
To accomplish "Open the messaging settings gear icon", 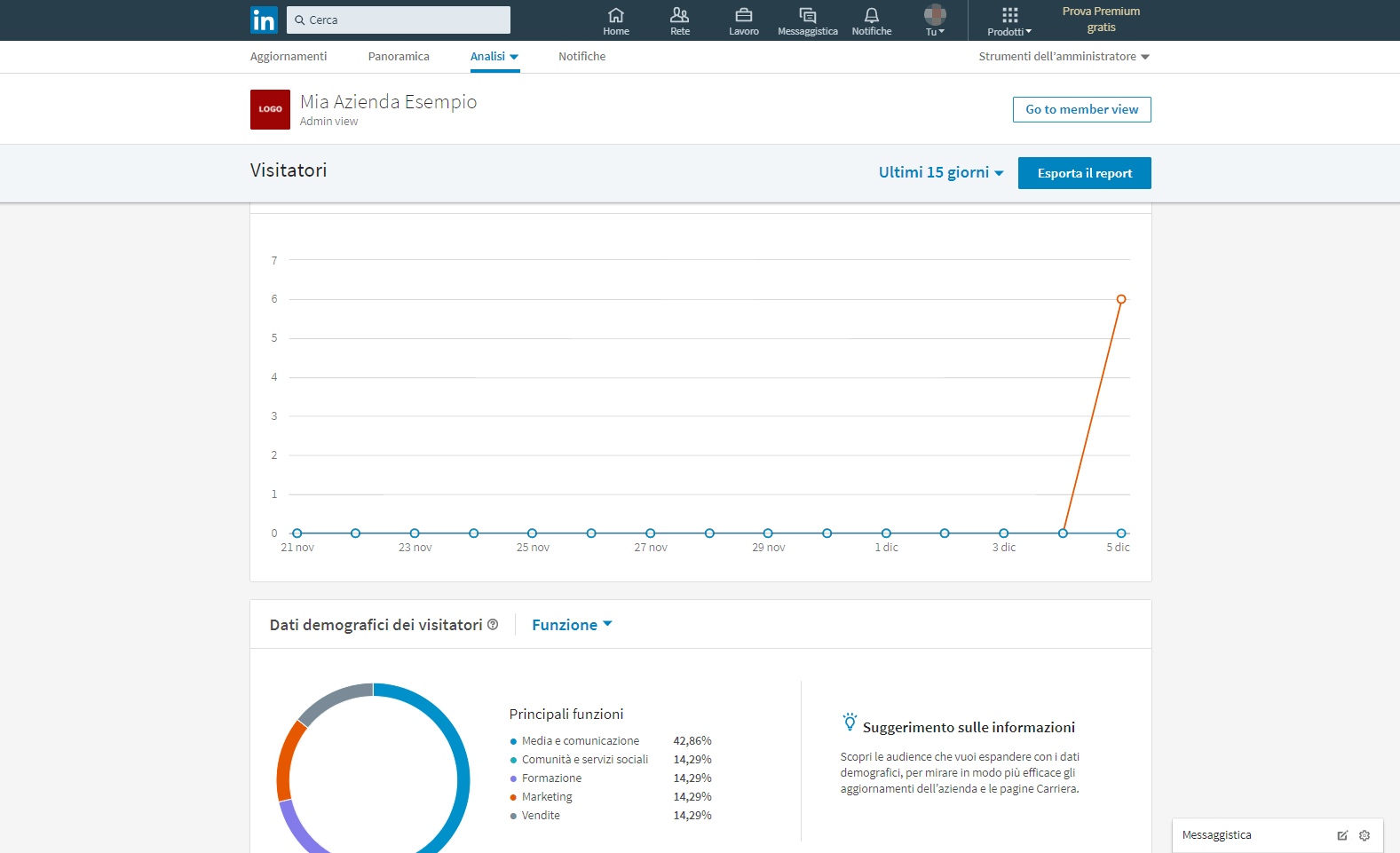I will (x=1364, y=835).
